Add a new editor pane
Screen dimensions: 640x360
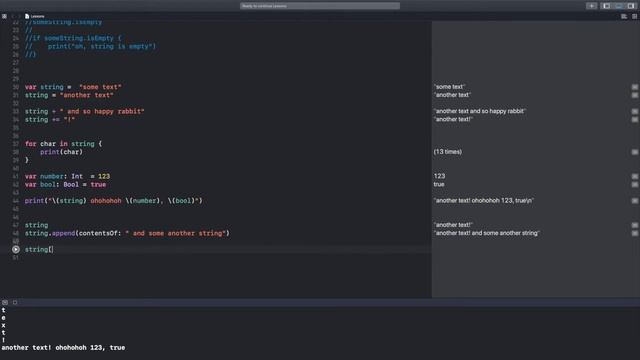634,16
